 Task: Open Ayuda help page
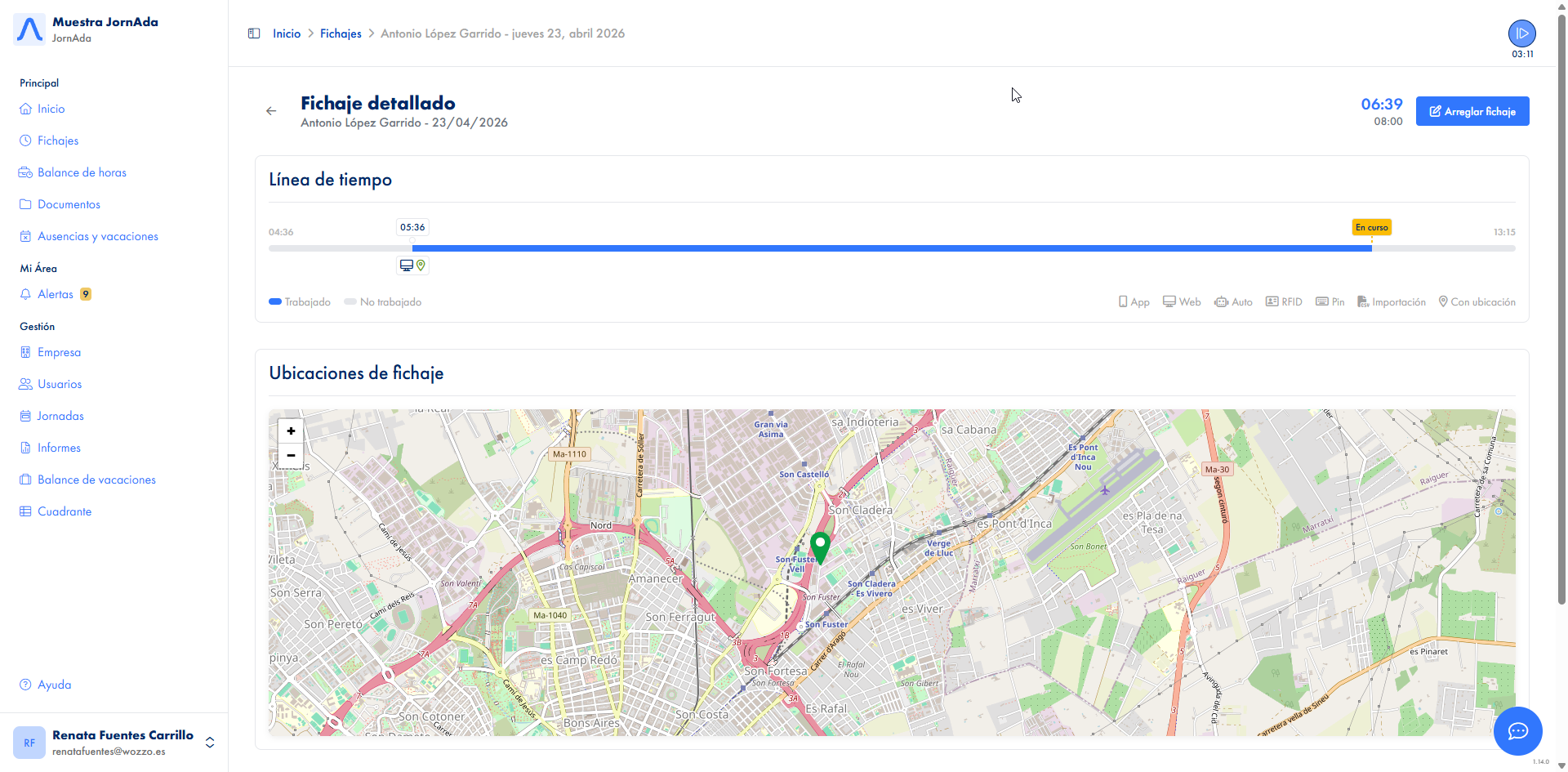point(54,685)
